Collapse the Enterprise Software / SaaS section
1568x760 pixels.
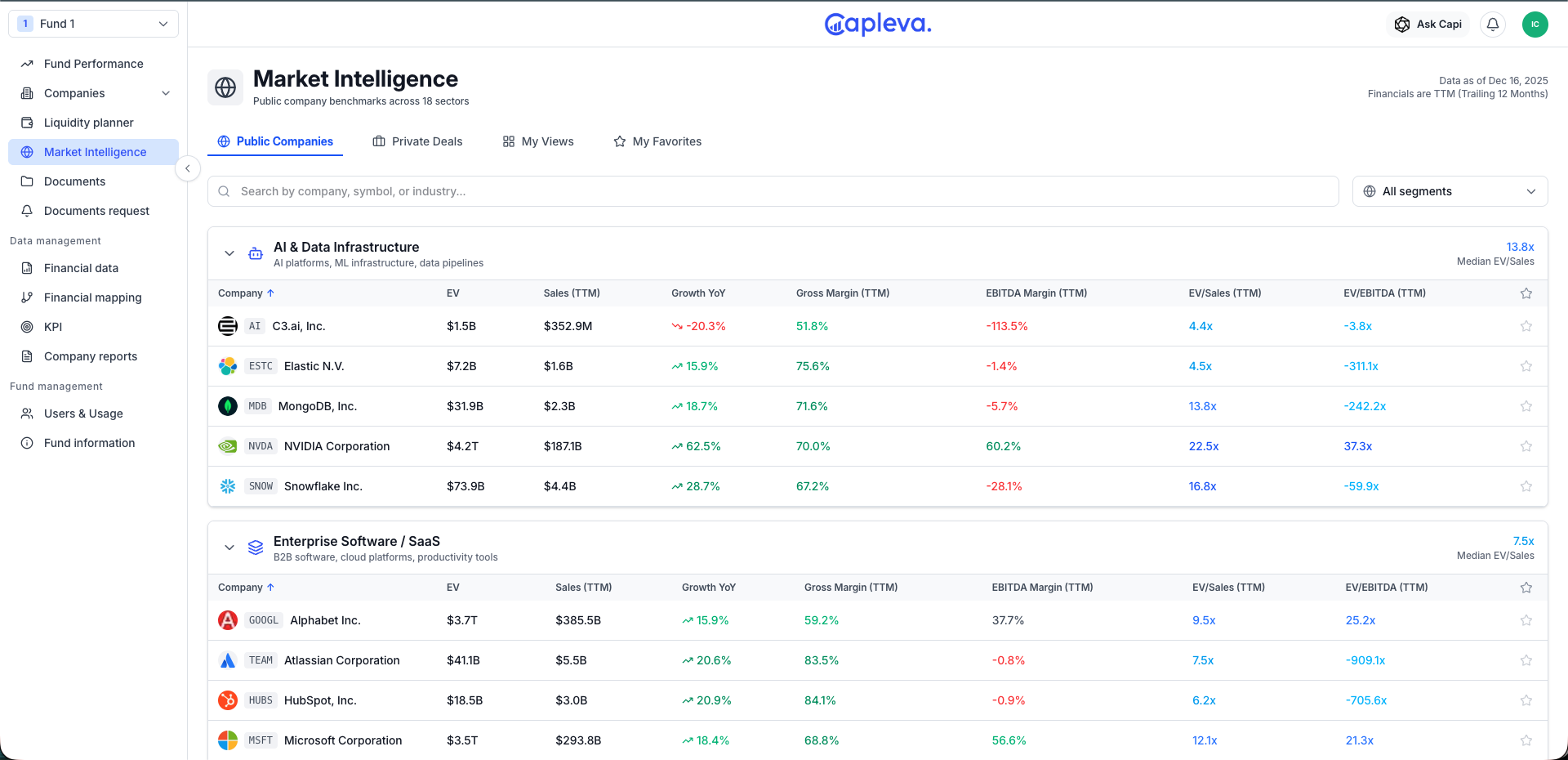[x=229, y=548]
